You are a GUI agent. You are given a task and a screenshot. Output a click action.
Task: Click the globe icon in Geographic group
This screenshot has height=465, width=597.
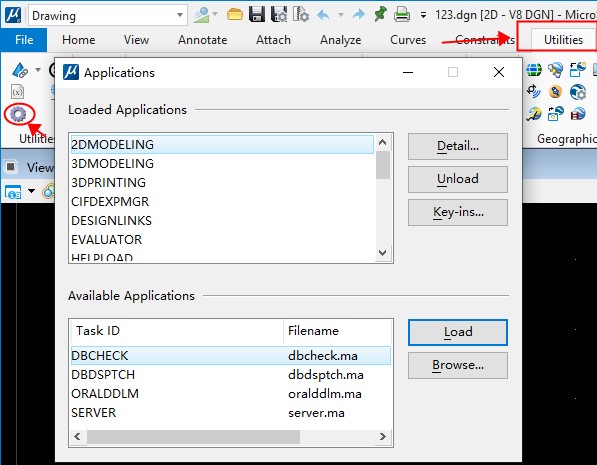pos(533,70)
